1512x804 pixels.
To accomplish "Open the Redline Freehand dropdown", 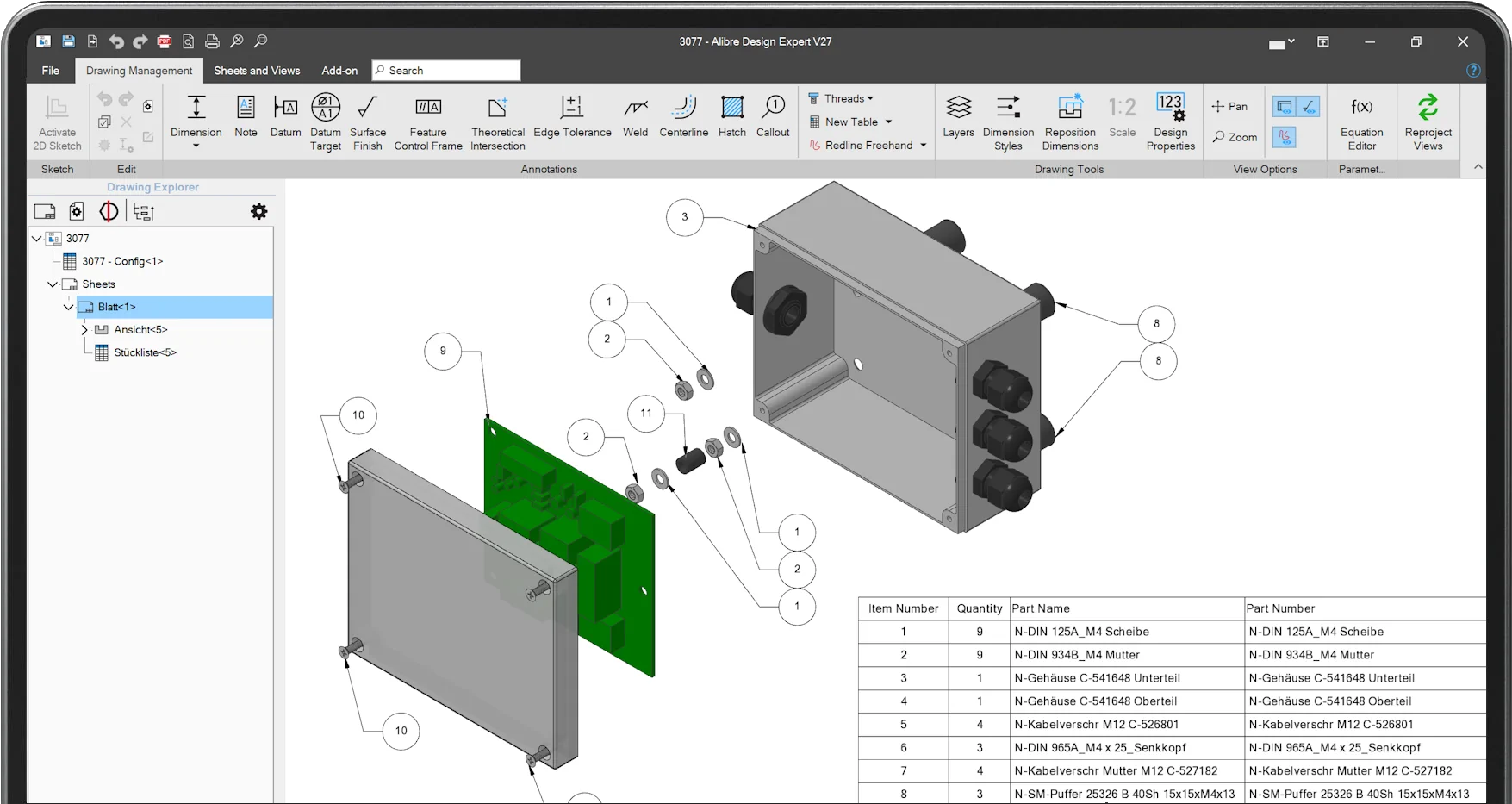I will (923, 146).
